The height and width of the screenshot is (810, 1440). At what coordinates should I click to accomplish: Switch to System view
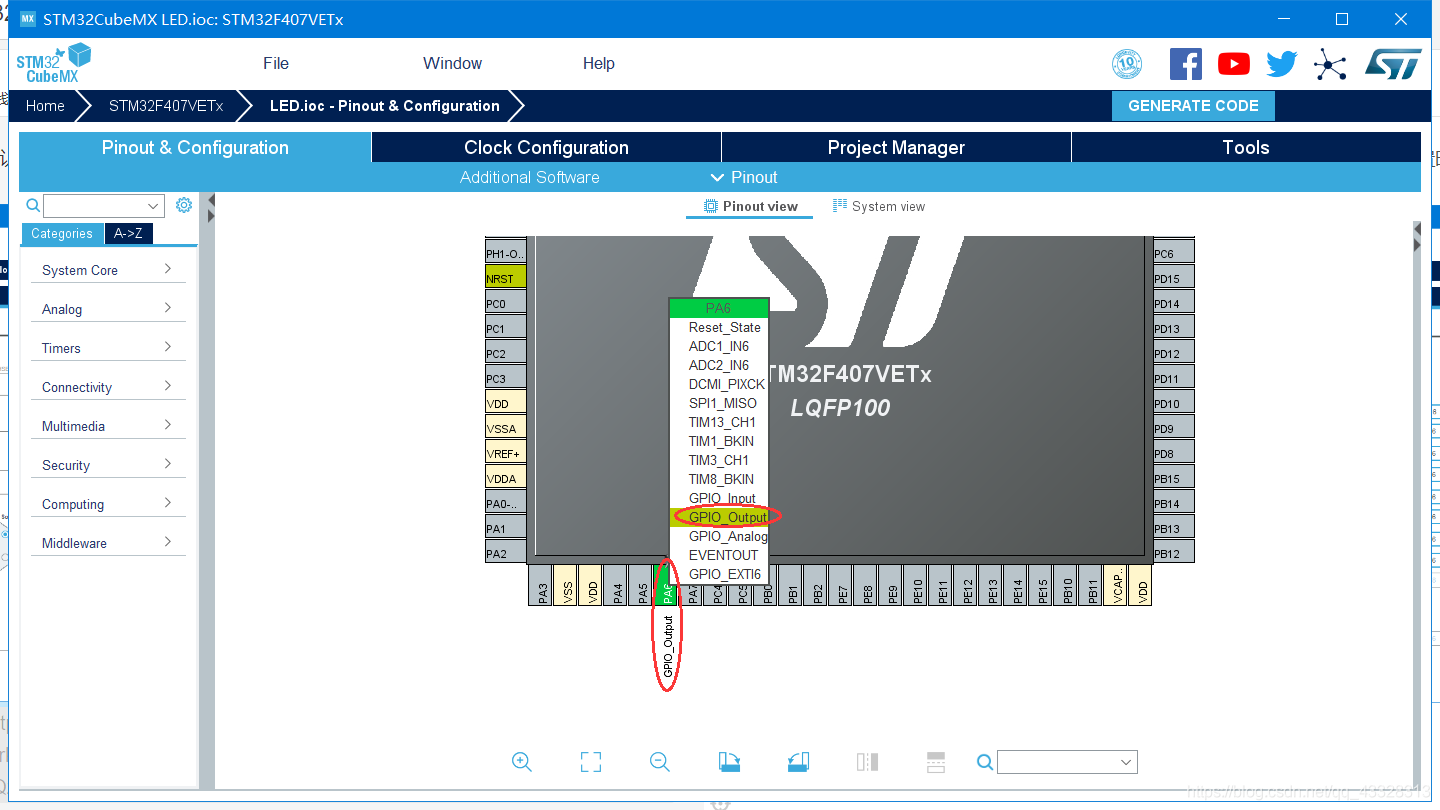(878, 207)
